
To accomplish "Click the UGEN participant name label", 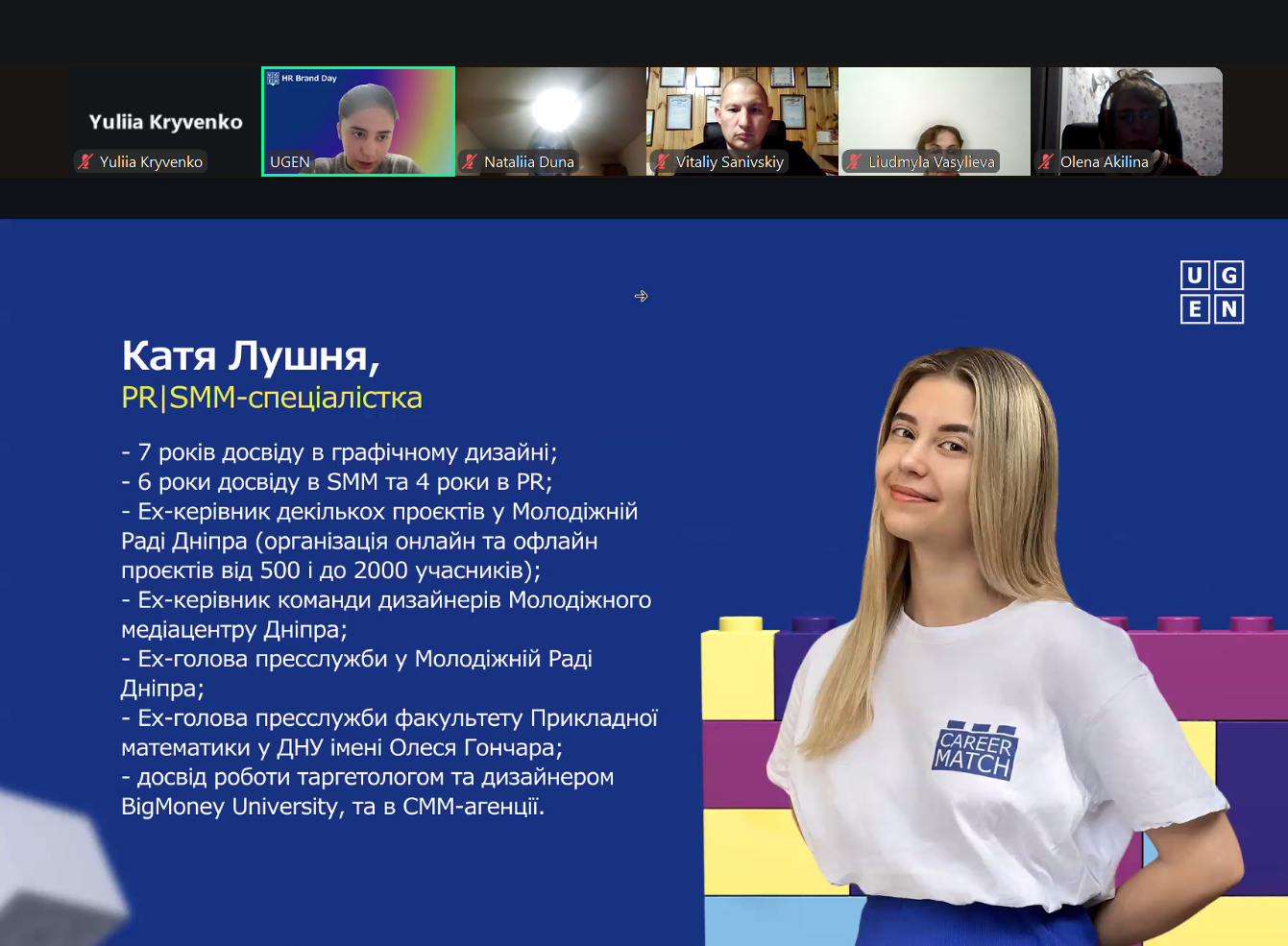I will click(290, 161).
